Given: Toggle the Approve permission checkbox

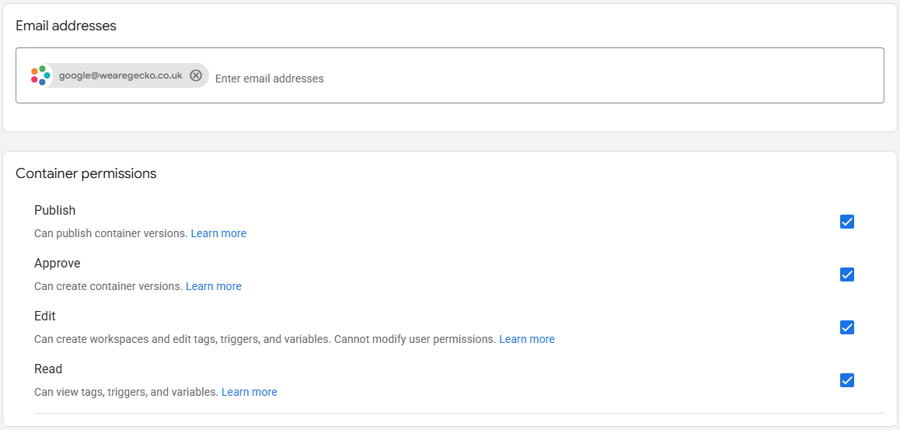Looking at the screenshot, I should coord(847,274).
